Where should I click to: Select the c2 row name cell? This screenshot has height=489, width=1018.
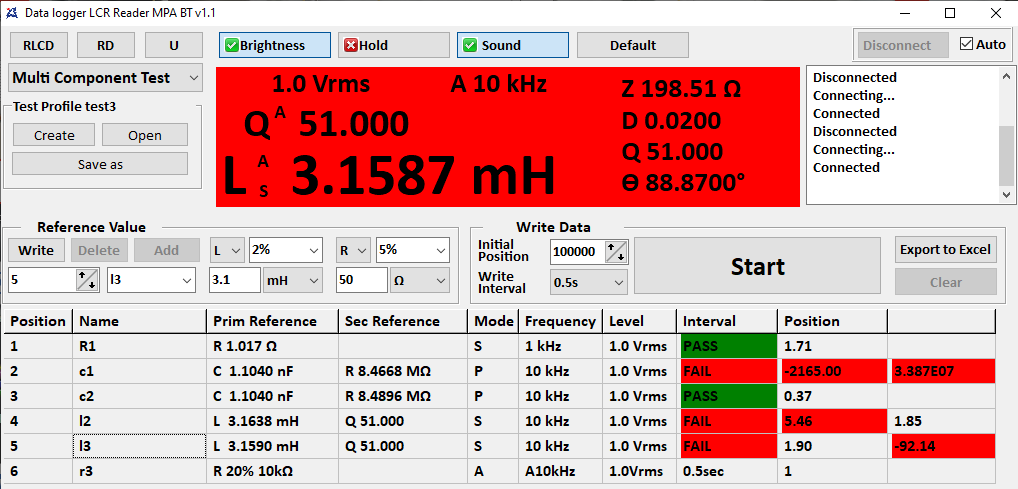click(x=139, y=396)
